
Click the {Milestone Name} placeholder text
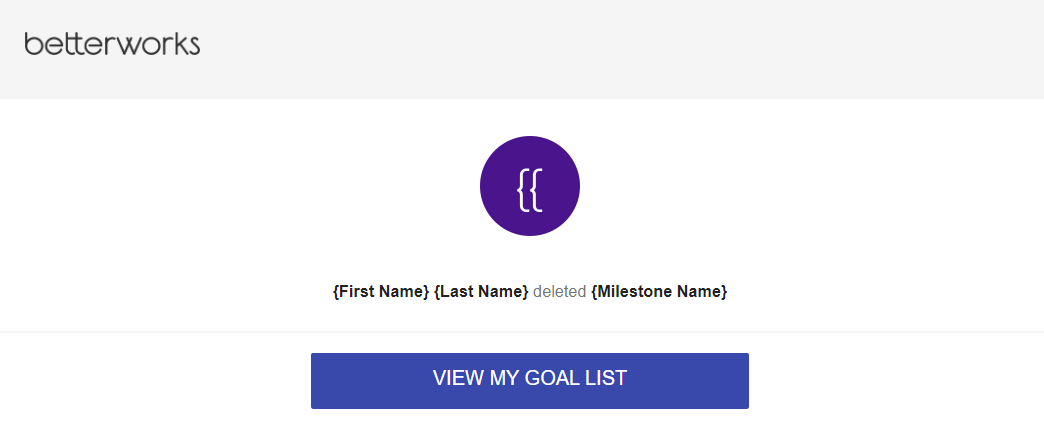point(659,292)
